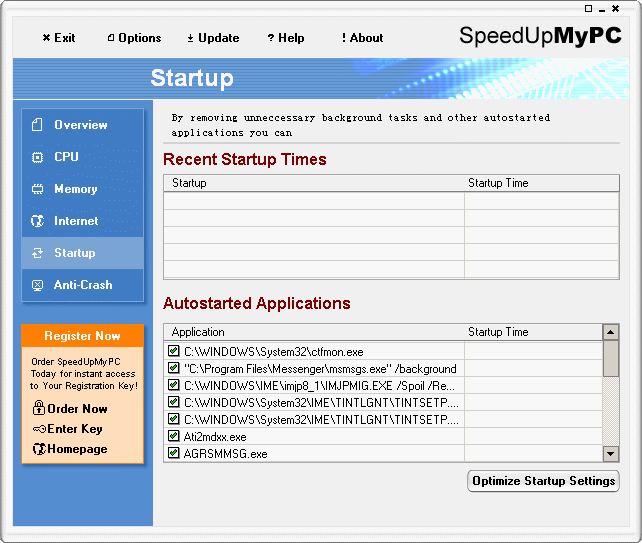Minimize the SpeedUpMyPC window
This screenshot has height=543, width=642.
(x=602, y=9)
